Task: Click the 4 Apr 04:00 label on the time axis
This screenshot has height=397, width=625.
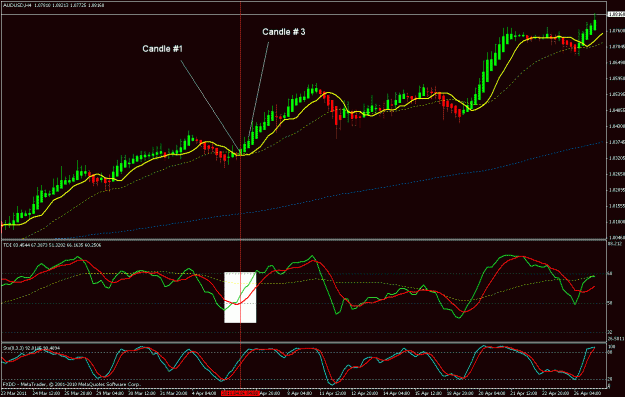Action: [x=204, y=393]
